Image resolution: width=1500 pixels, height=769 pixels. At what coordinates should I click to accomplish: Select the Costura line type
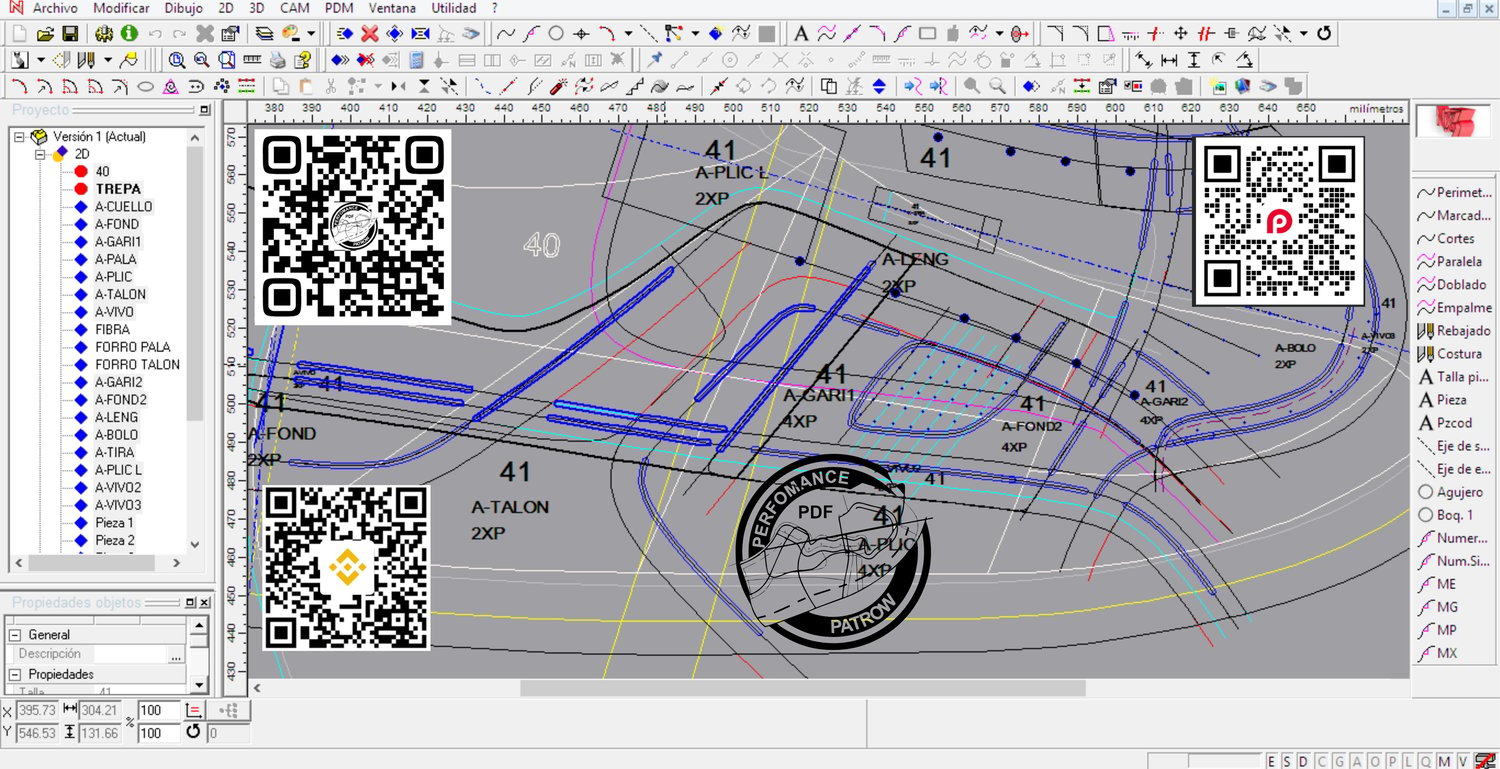(1450, 354)
